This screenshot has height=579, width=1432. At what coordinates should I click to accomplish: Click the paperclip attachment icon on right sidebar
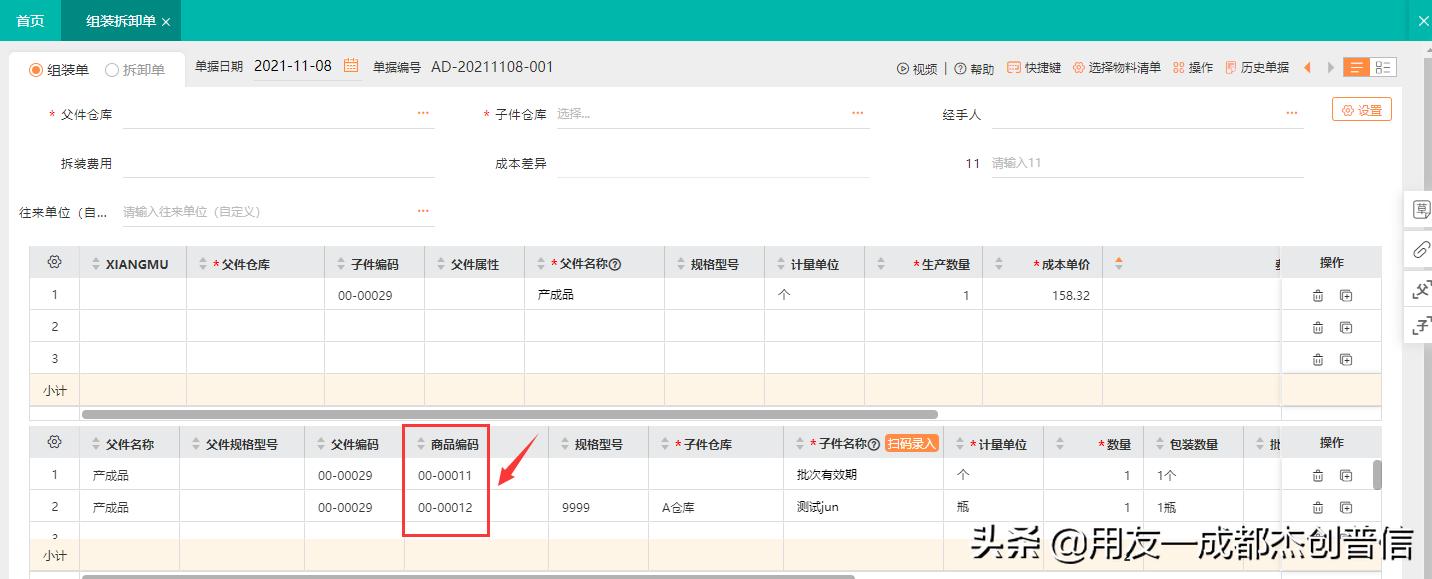tap(1419, 250)
